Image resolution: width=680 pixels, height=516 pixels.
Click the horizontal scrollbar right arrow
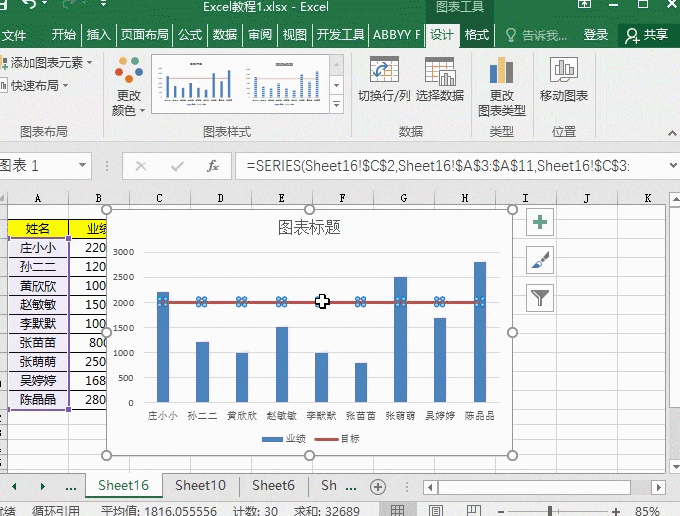[x=658, y=487]
